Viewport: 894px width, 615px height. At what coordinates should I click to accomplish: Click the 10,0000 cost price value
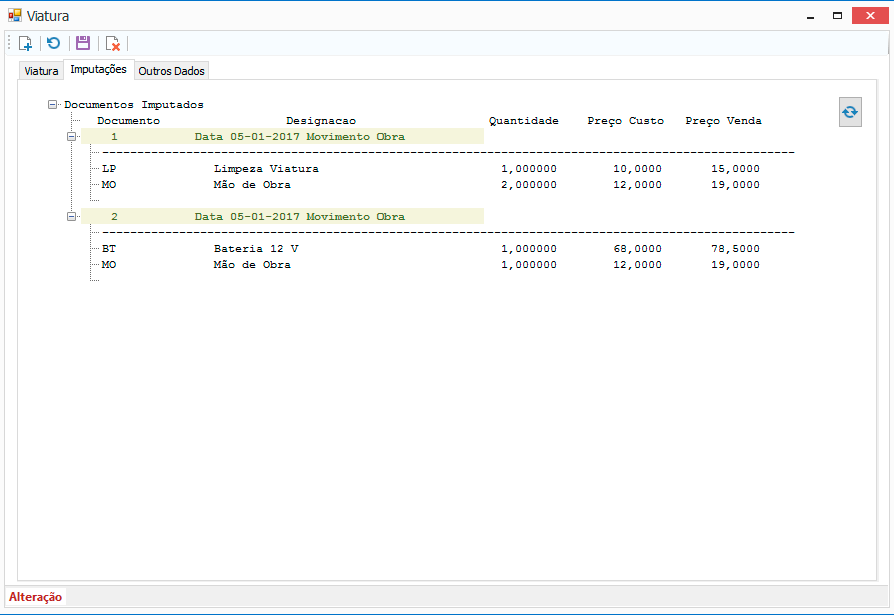[x=637, y=169]
